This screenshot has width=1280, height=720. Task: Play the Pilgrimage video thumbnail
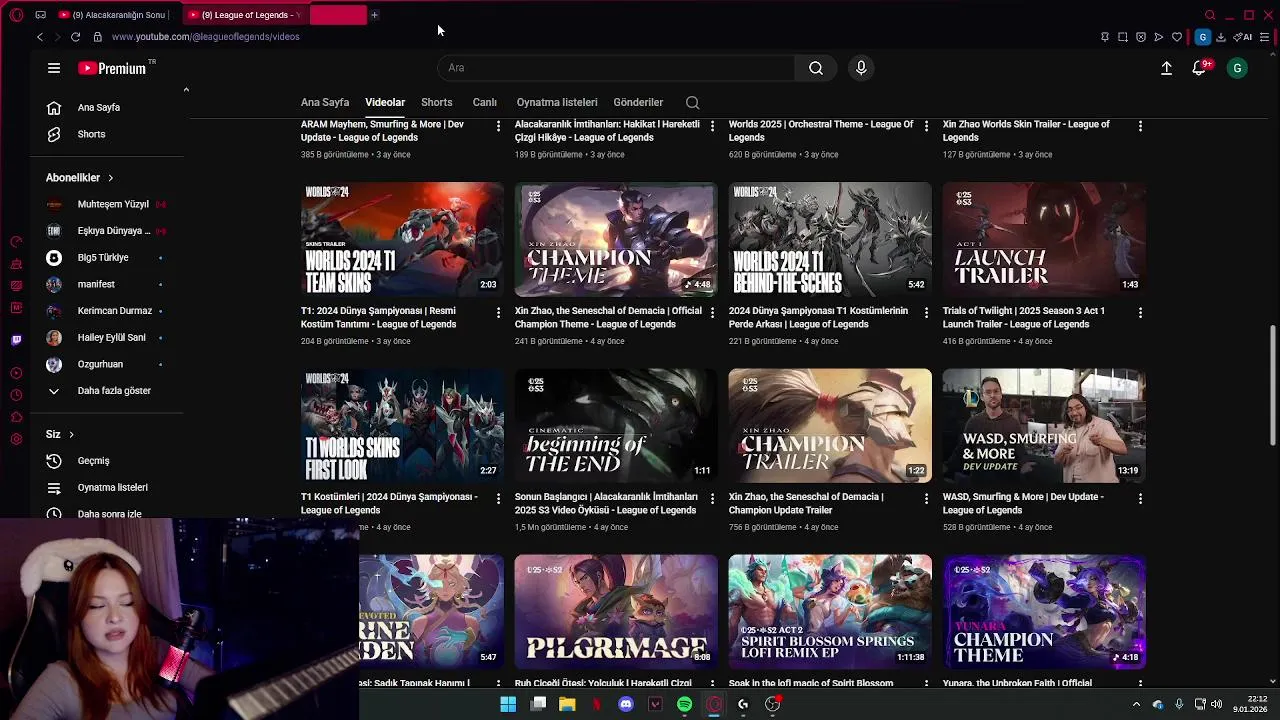pos(616,611)
